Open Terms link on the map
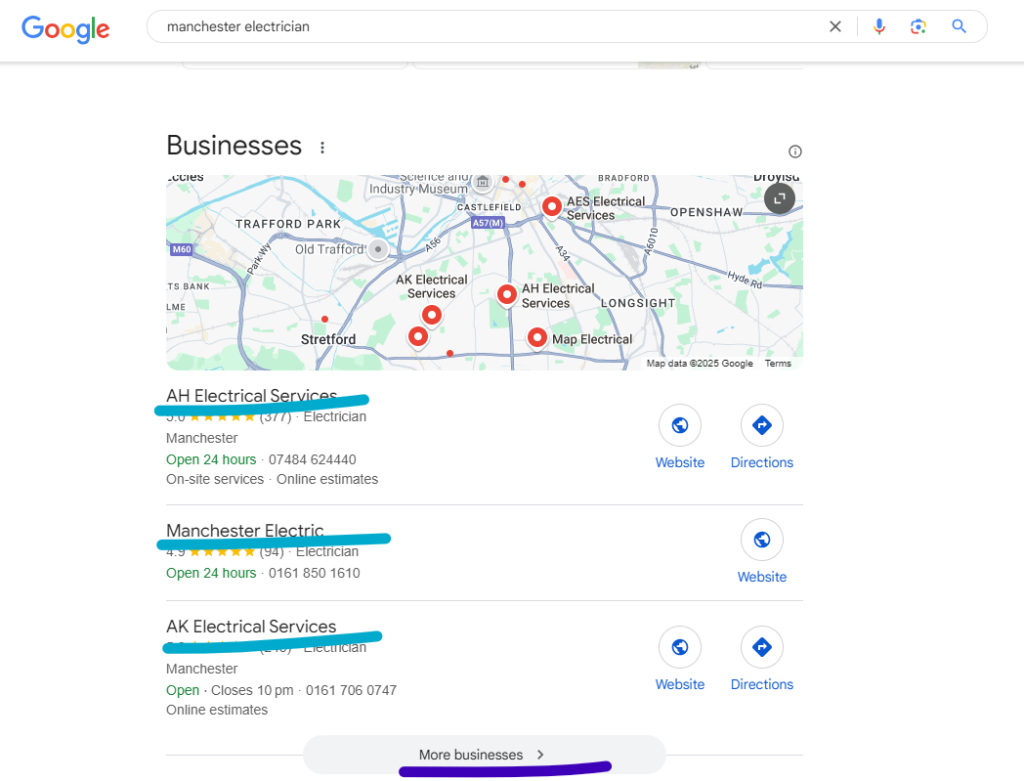Image resolution: width=1024 pixels, height=781 pixels. click(778, 364)
